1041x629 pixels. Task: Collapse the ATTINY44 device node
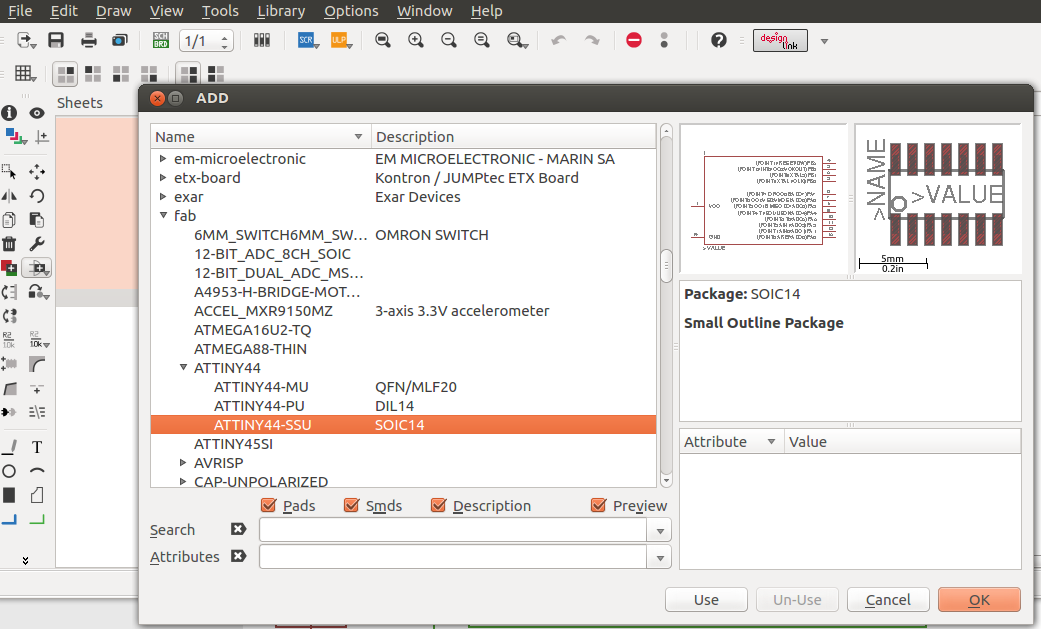point(183,367)
